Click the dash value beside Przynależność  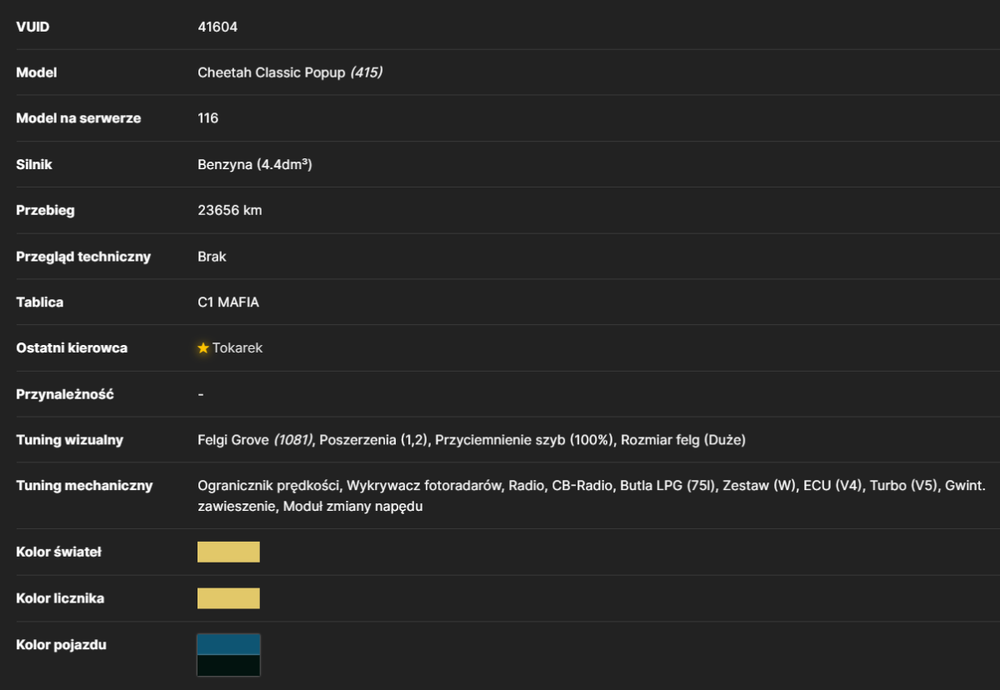[201, 394]
